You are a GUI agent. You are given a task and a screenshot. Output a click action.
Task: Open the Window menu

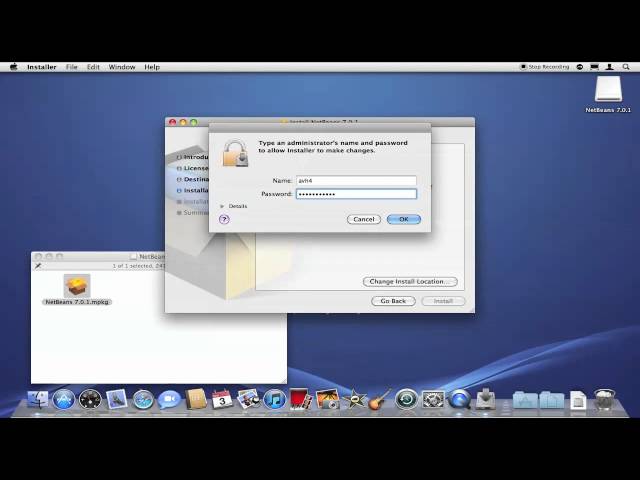[122, 67]
